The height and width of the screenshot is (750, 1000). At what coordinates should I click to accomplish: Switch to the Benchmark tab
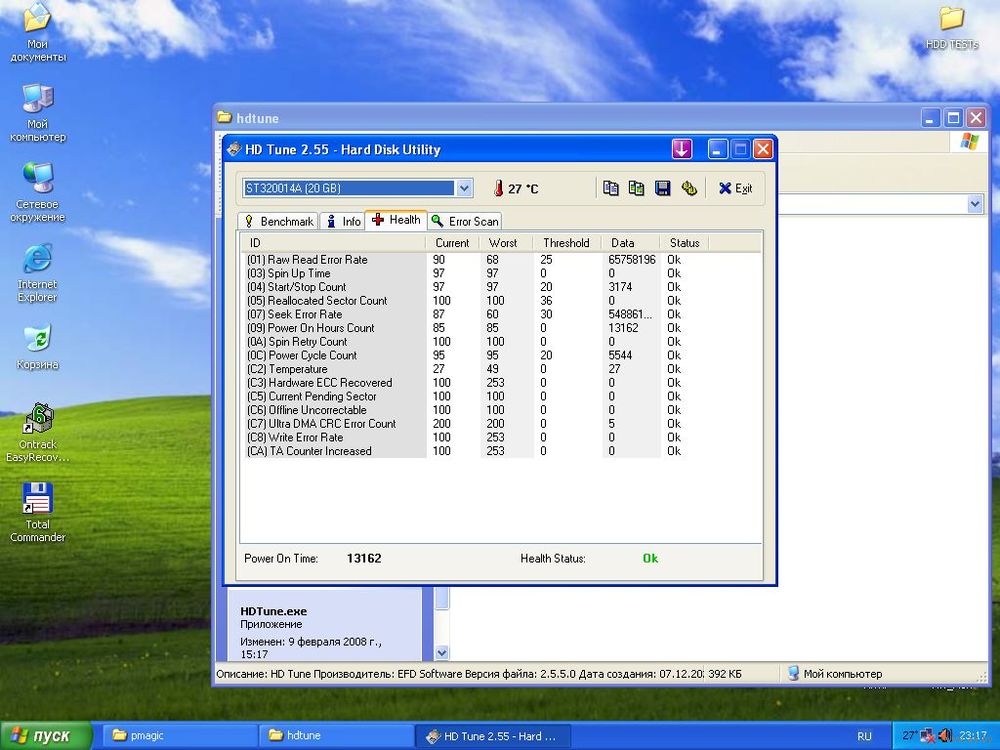[279, 221]
